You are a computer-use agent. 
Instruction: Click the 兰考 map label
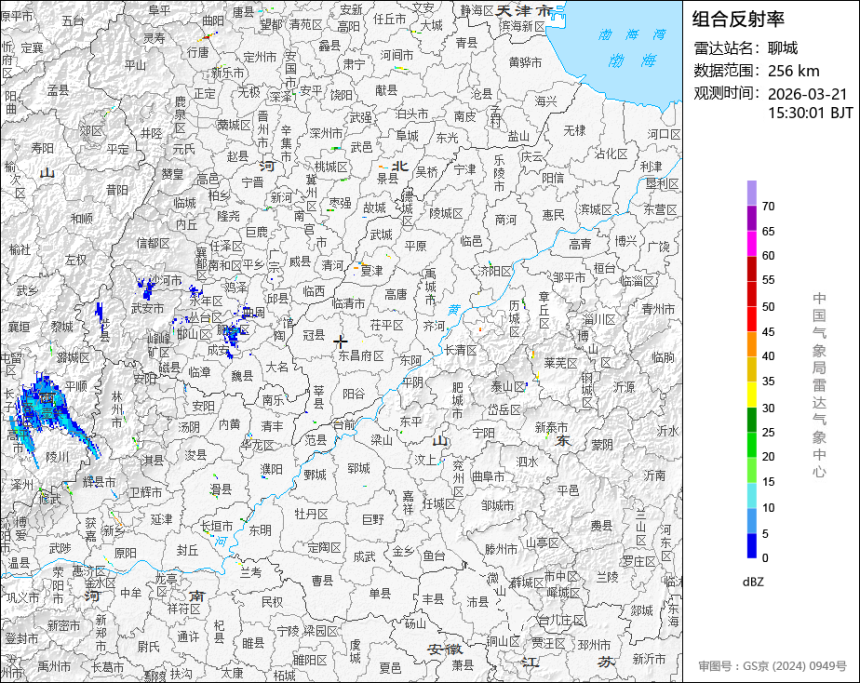coord(251,572)
